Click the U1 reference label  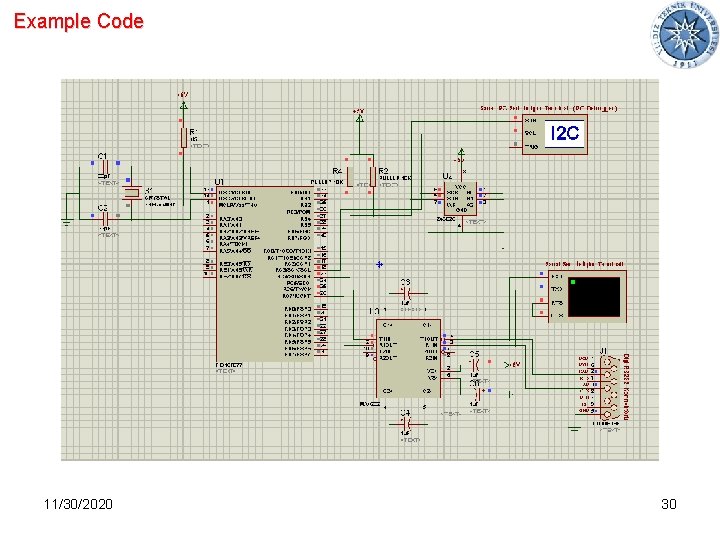tap(219, 182)
